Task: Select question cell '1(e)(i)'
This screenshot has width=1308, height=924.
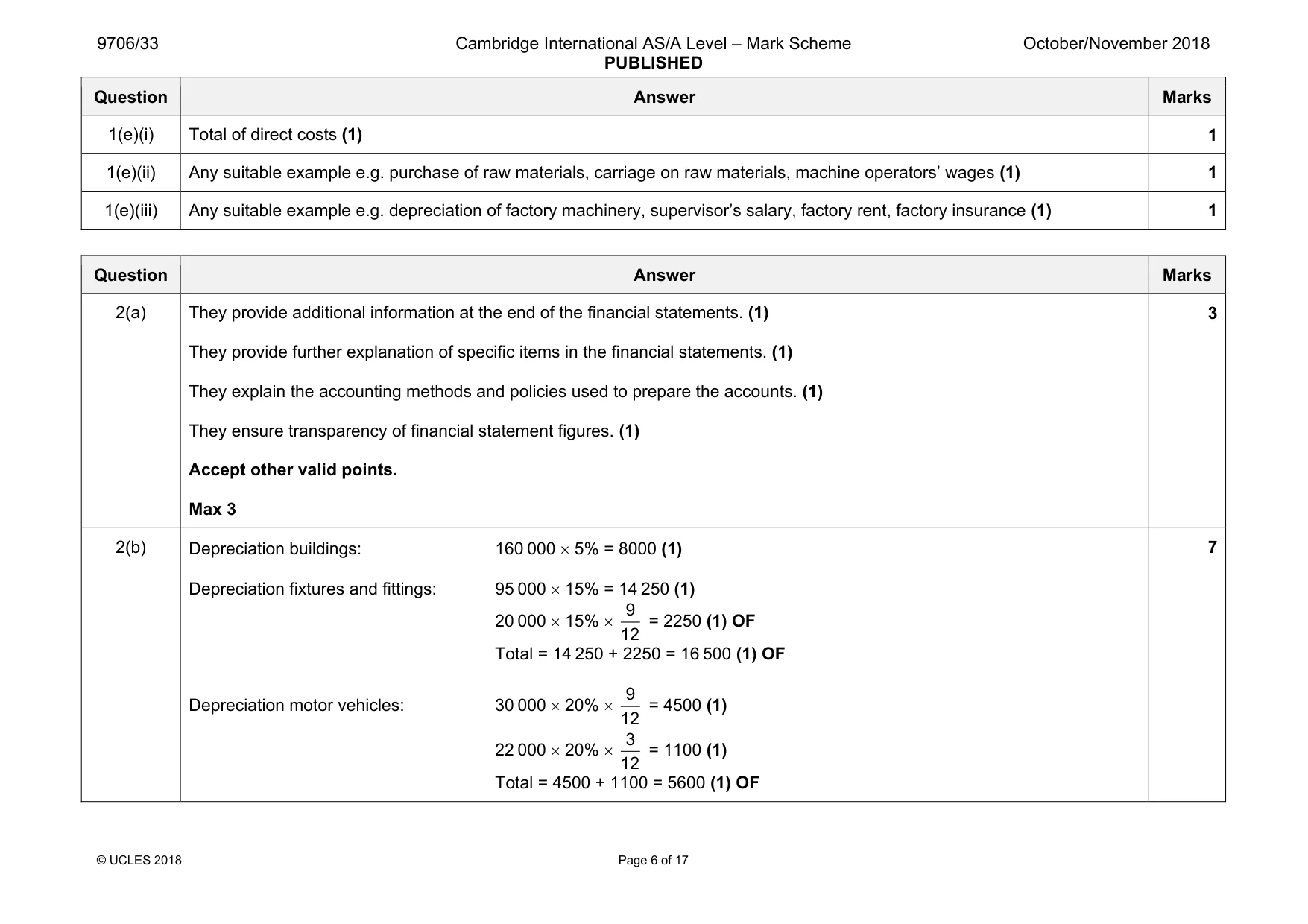Action: pos(130,135)
